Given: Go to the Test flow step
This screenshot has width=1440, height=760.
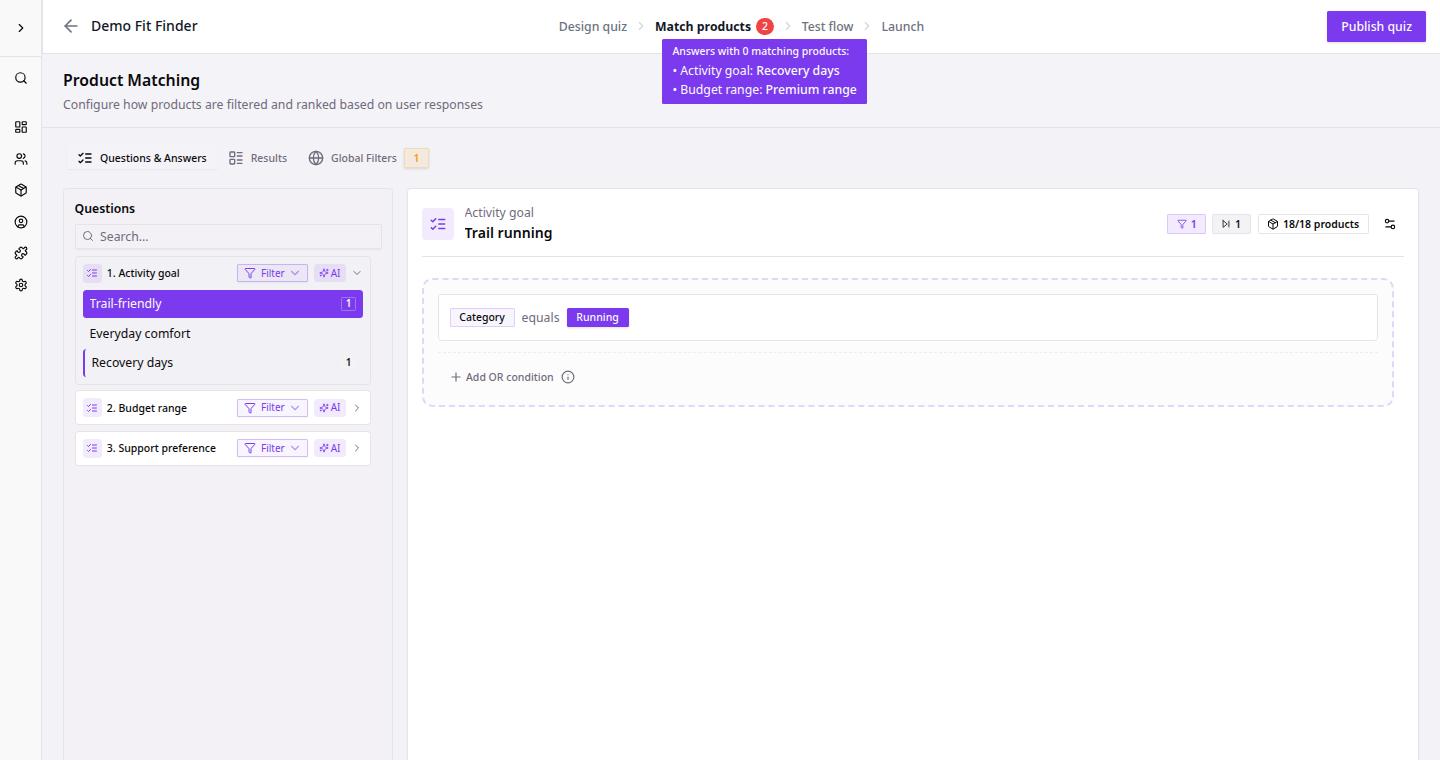Looking at the screenshot, I should click(827, 26).
